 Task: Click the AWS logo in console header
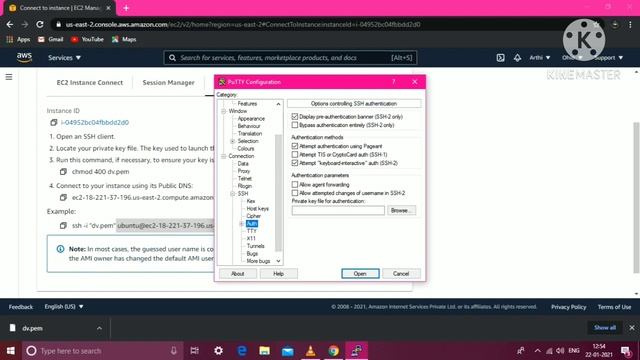(x=24, y=58)
